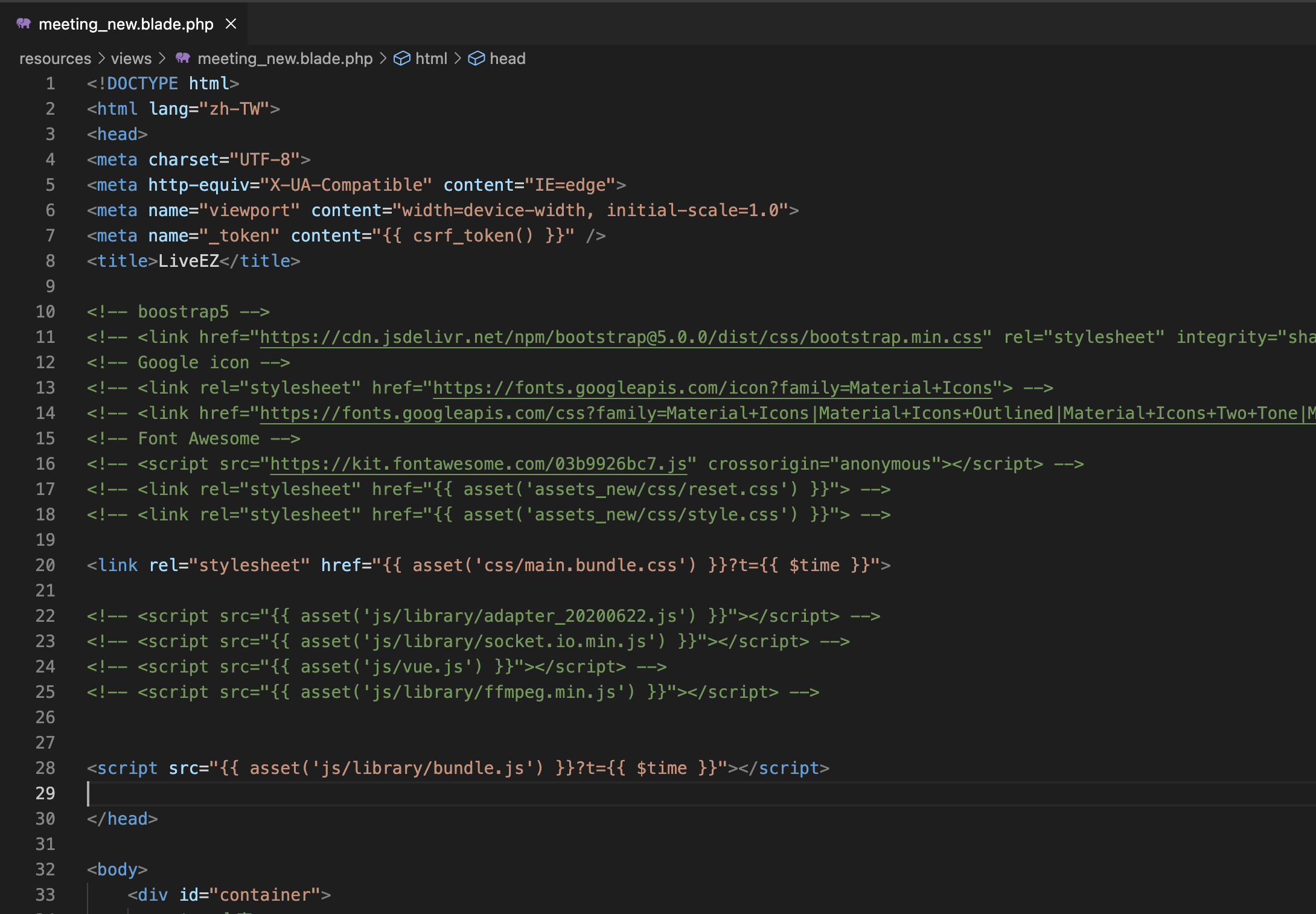Screen dimensions: 1316x914
Task: Click adapter_20200622.js commented script path
Action: (523, 616)
